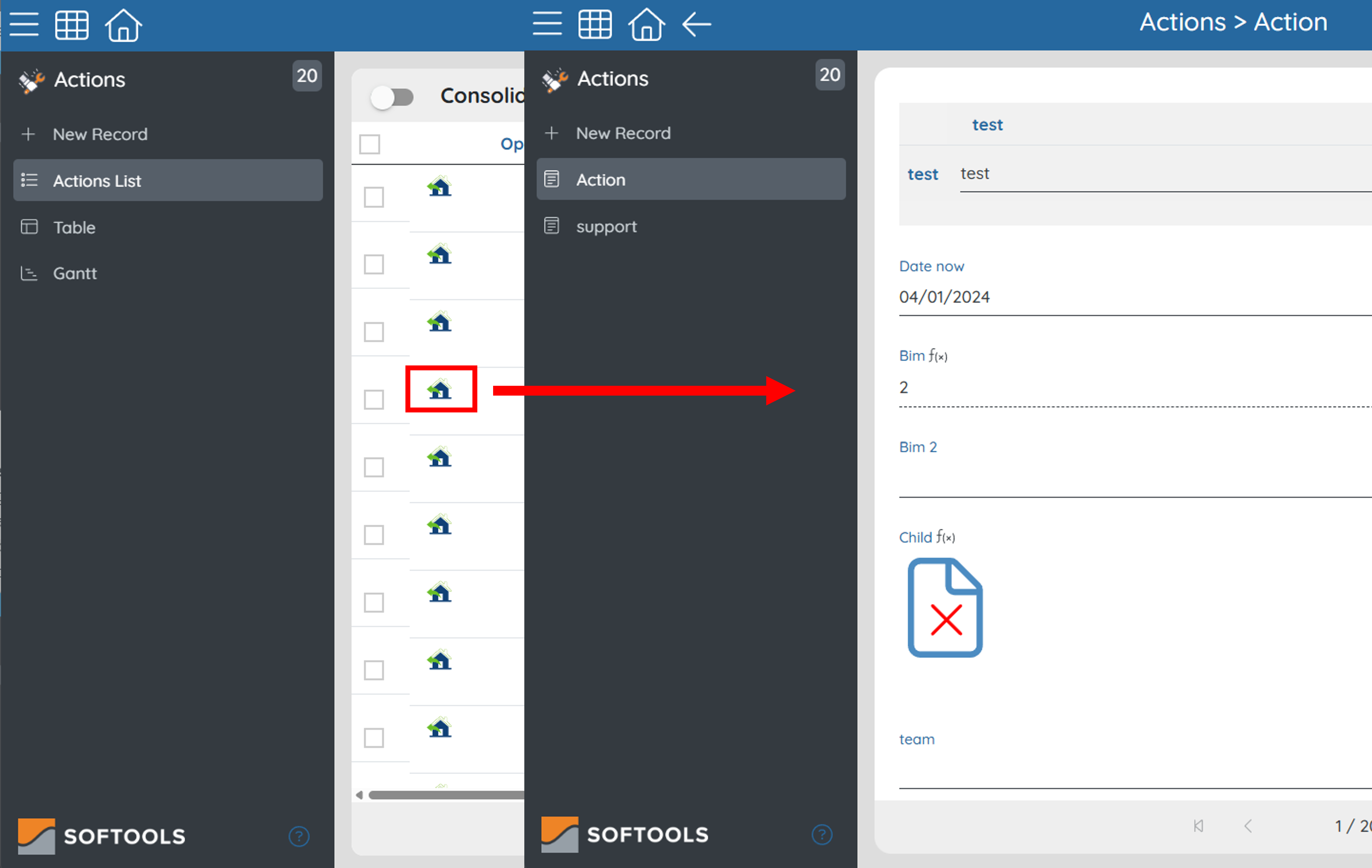Open the apps grid icon in the left window
The image size is (1372, 868).
[72, 25]
